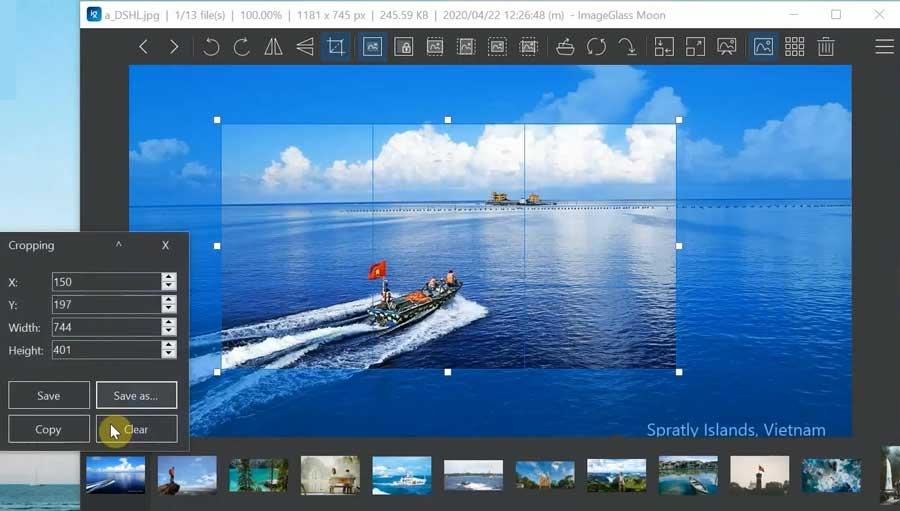The image size is (900, 511).
Task: Rotate image counterclockwise
Action: (211, 47)
